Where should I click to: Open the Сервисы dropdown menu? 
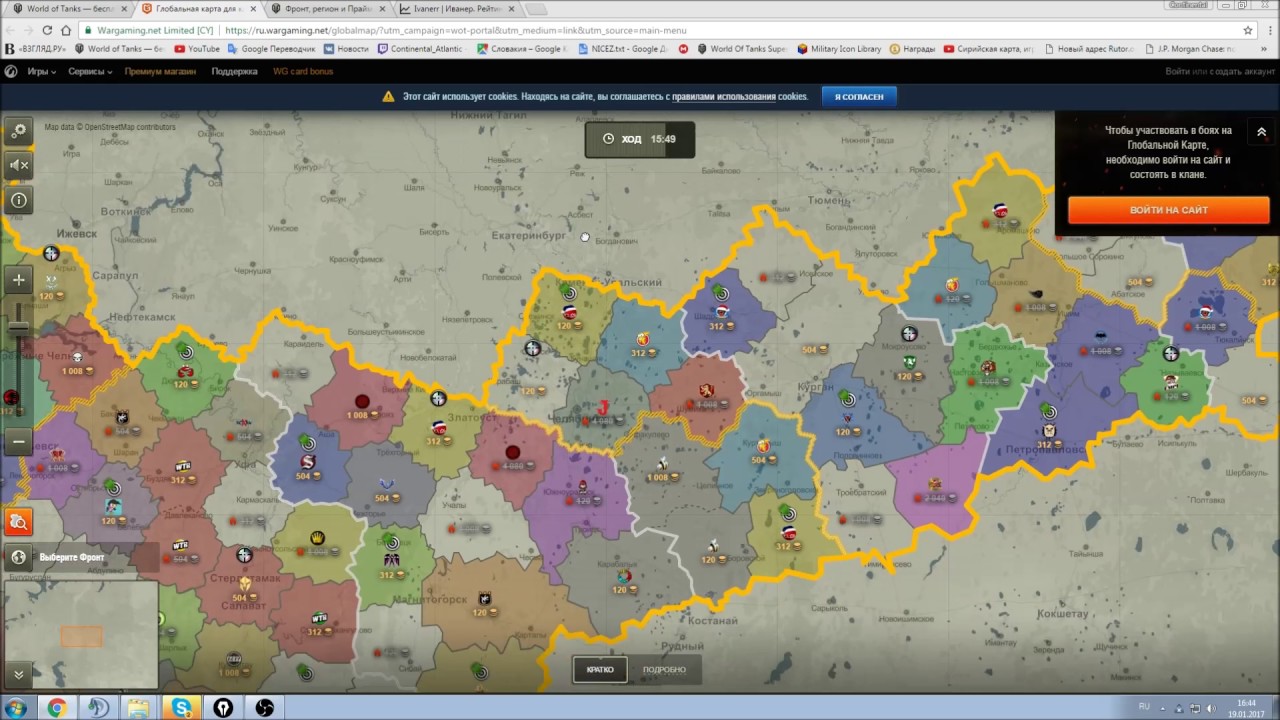point(90,72)
